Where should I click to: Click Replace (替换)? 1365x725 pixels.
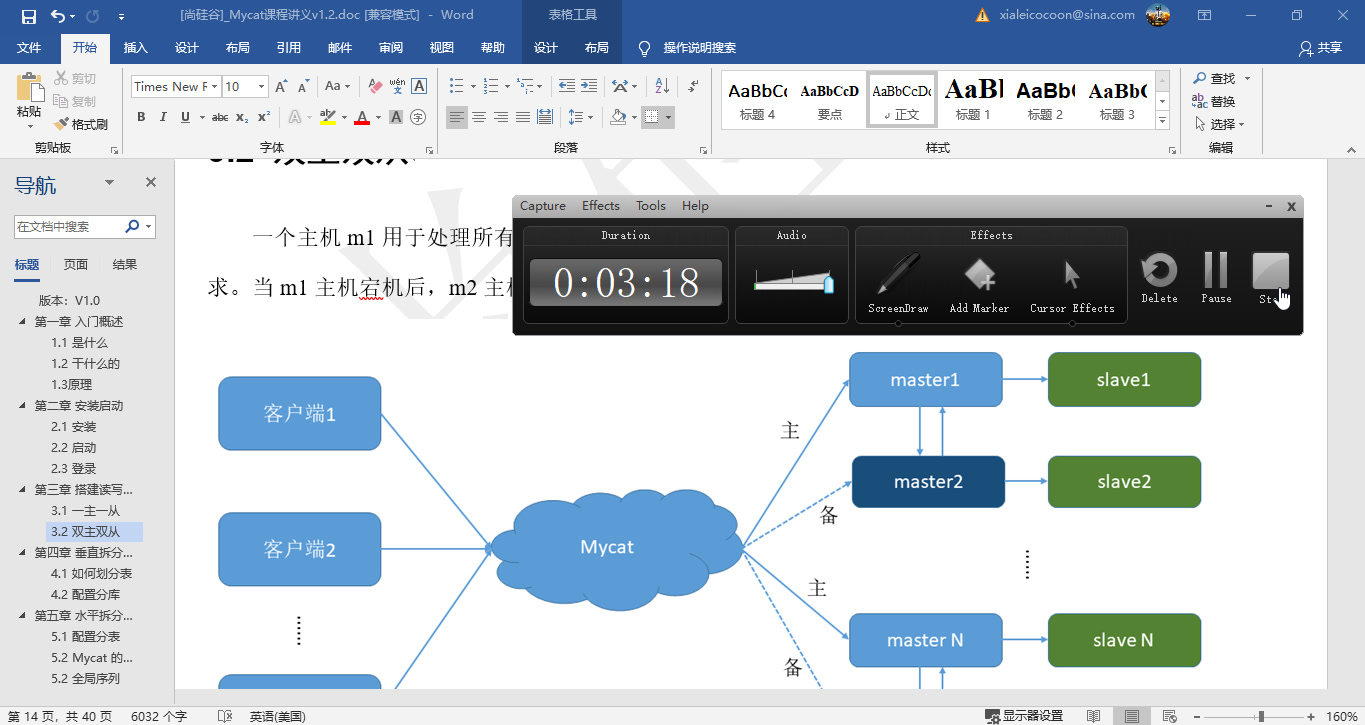pos(1214,101)
